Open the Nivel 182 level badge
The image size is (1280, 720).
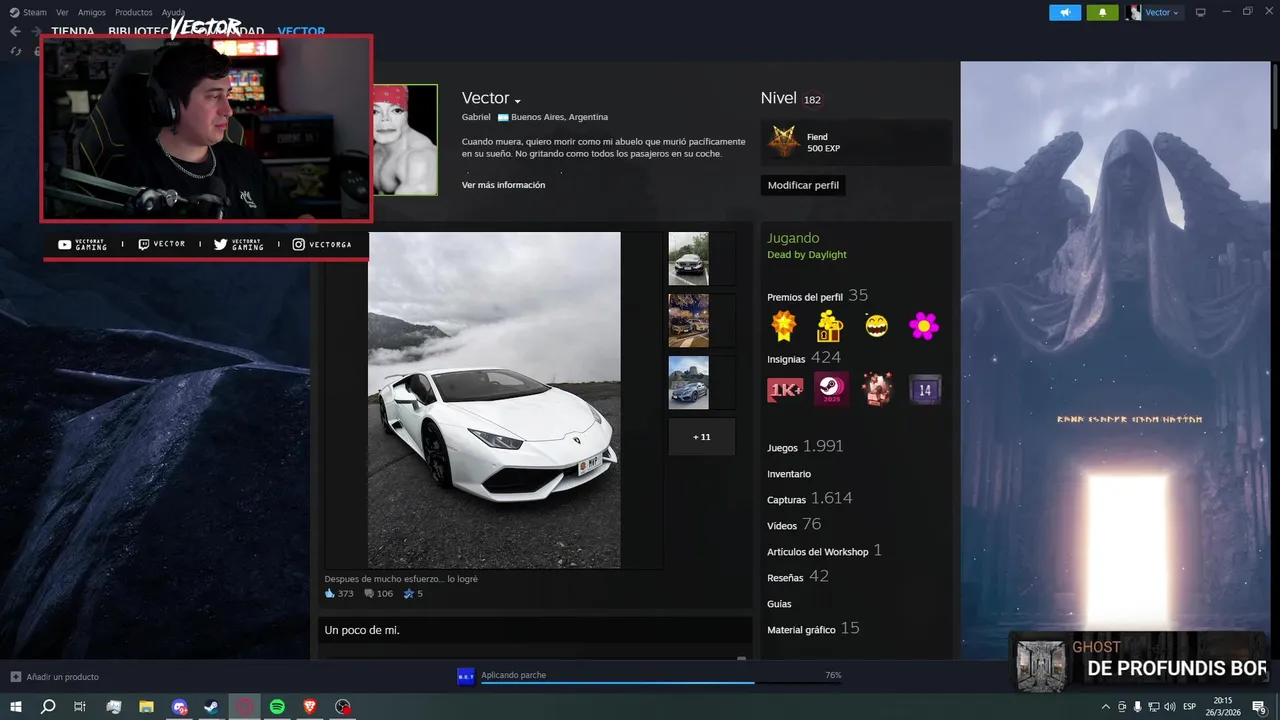click(812, 100)
